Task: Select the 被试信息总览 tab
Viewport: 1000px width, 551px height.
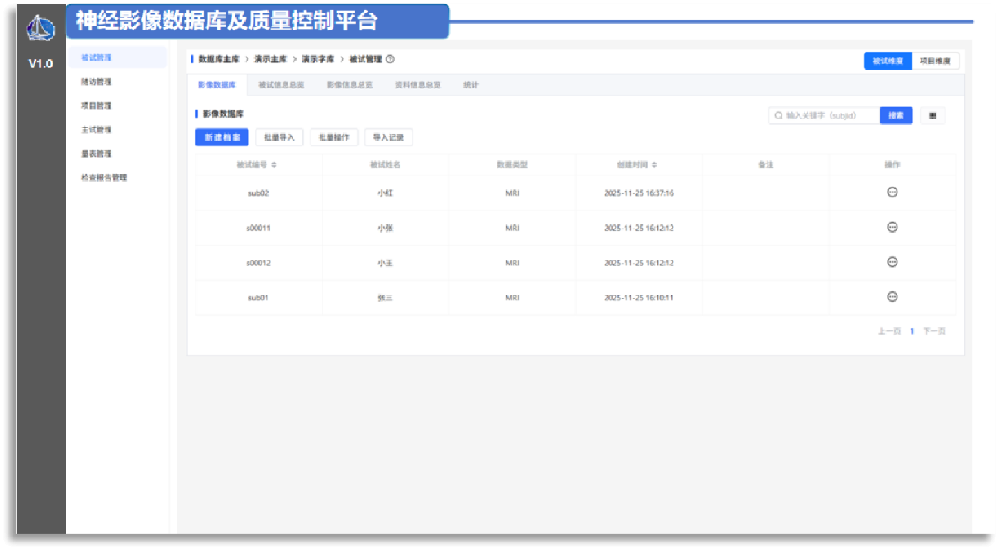Action: point(280,85)
